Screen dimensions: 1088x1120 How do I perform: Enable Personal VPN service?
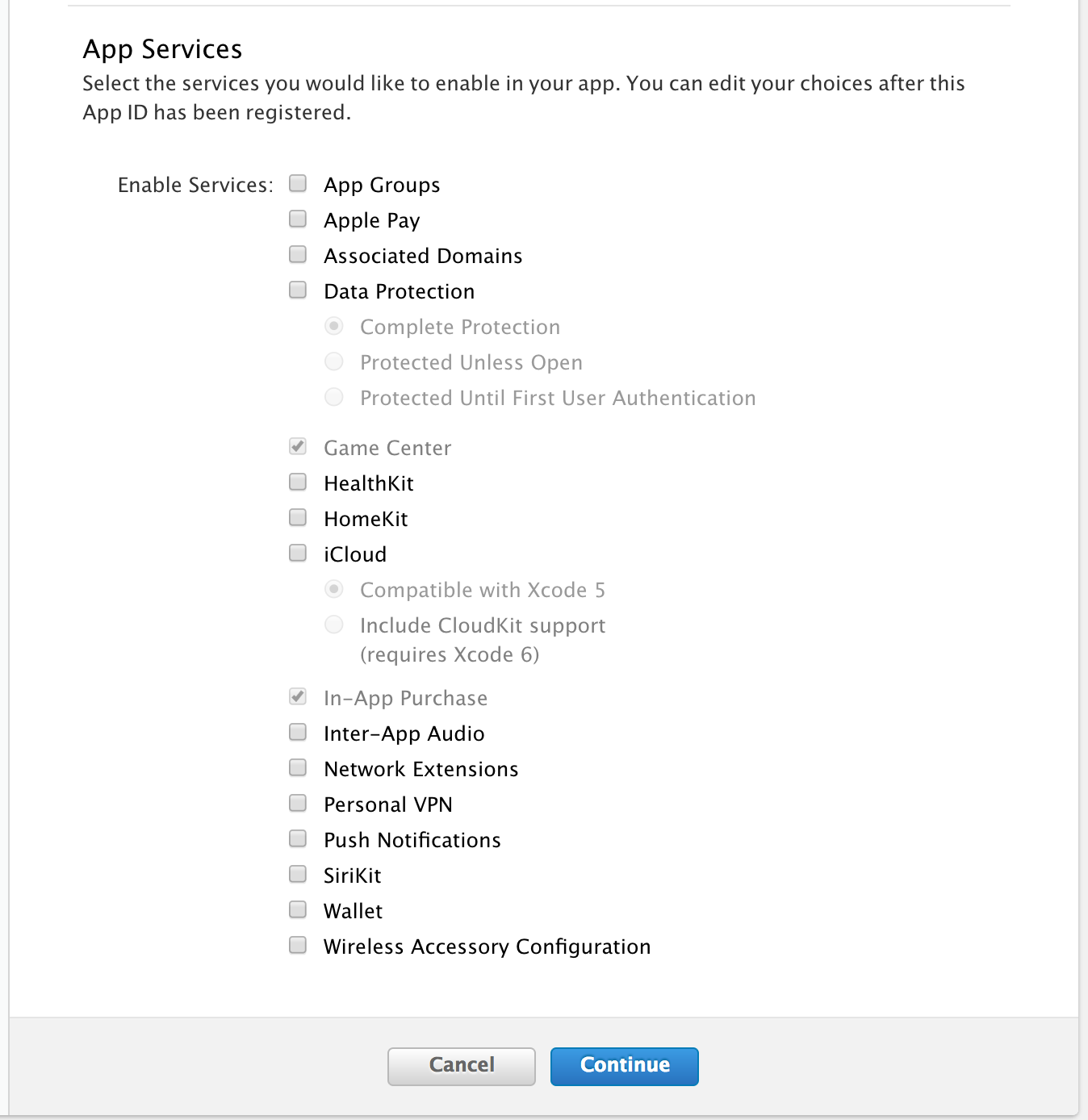(x=298, y=803)
